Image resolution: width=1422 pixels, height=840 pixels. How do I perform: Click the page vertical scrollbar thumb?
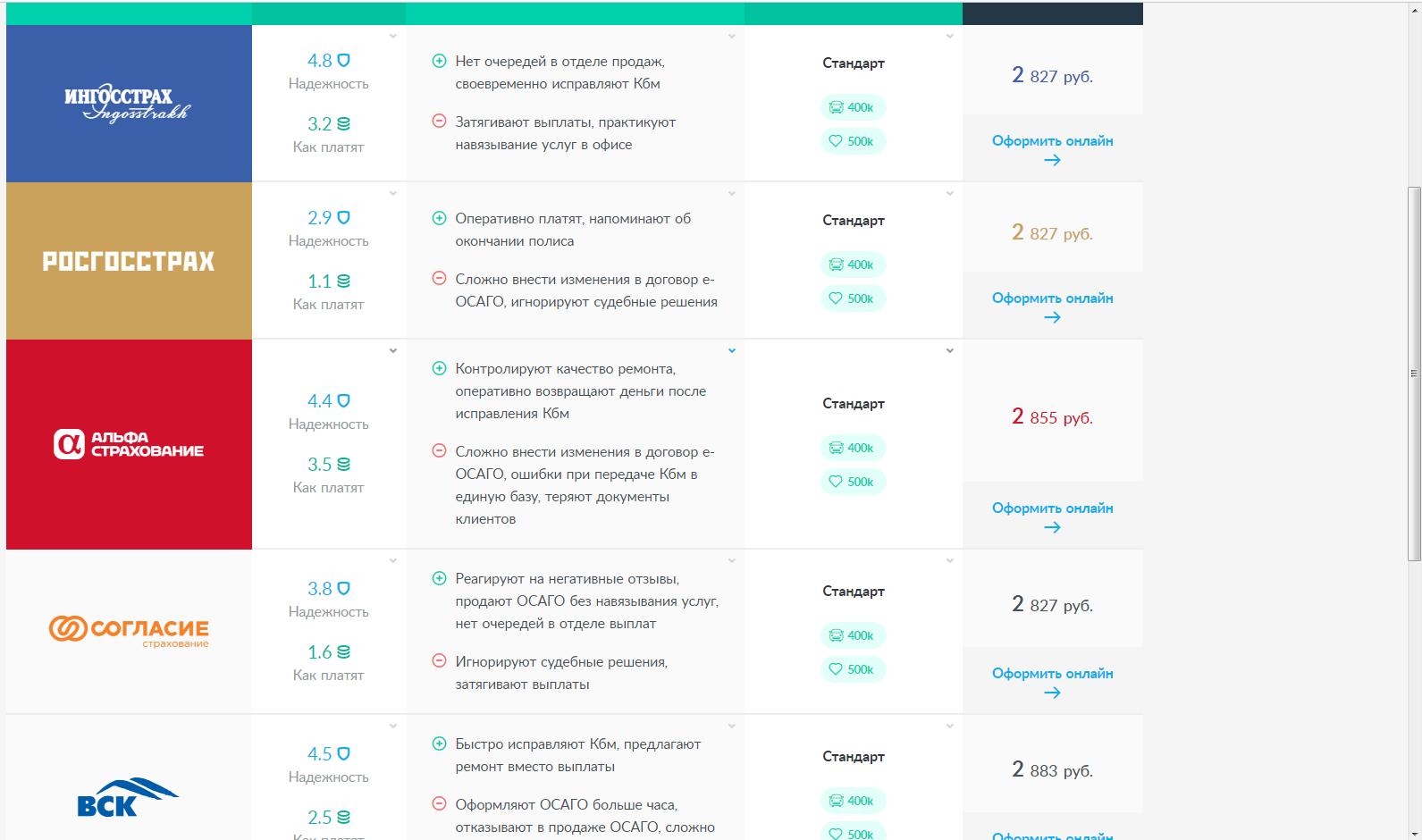pos(1414,374)
